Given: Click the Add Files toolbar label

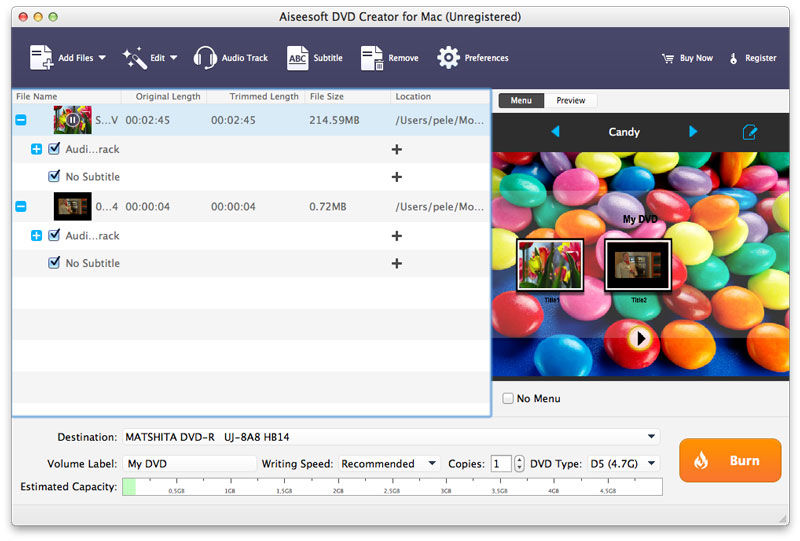Looking at the screenshot, I should (x=76, y=58).
